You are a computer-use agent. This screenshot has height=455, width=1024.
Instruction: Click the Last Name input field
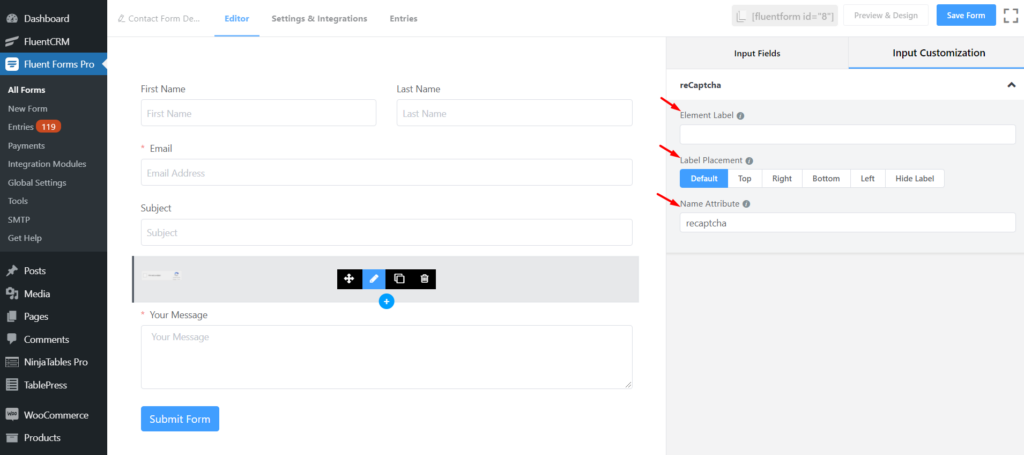[515, 113]
